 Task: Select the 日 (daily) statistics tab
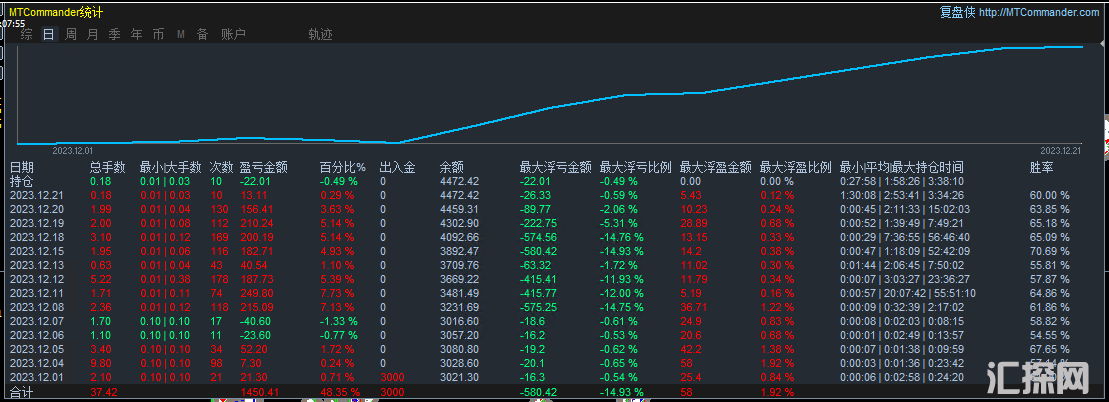48,34
